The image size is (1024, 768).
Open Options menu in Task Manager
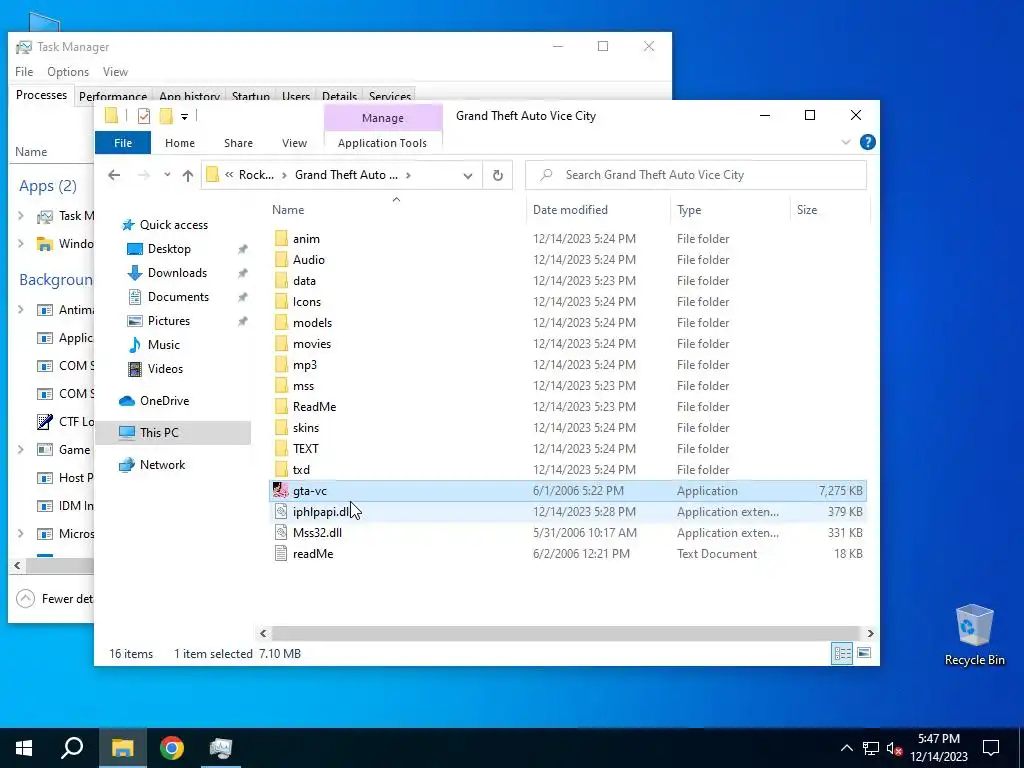68,72
